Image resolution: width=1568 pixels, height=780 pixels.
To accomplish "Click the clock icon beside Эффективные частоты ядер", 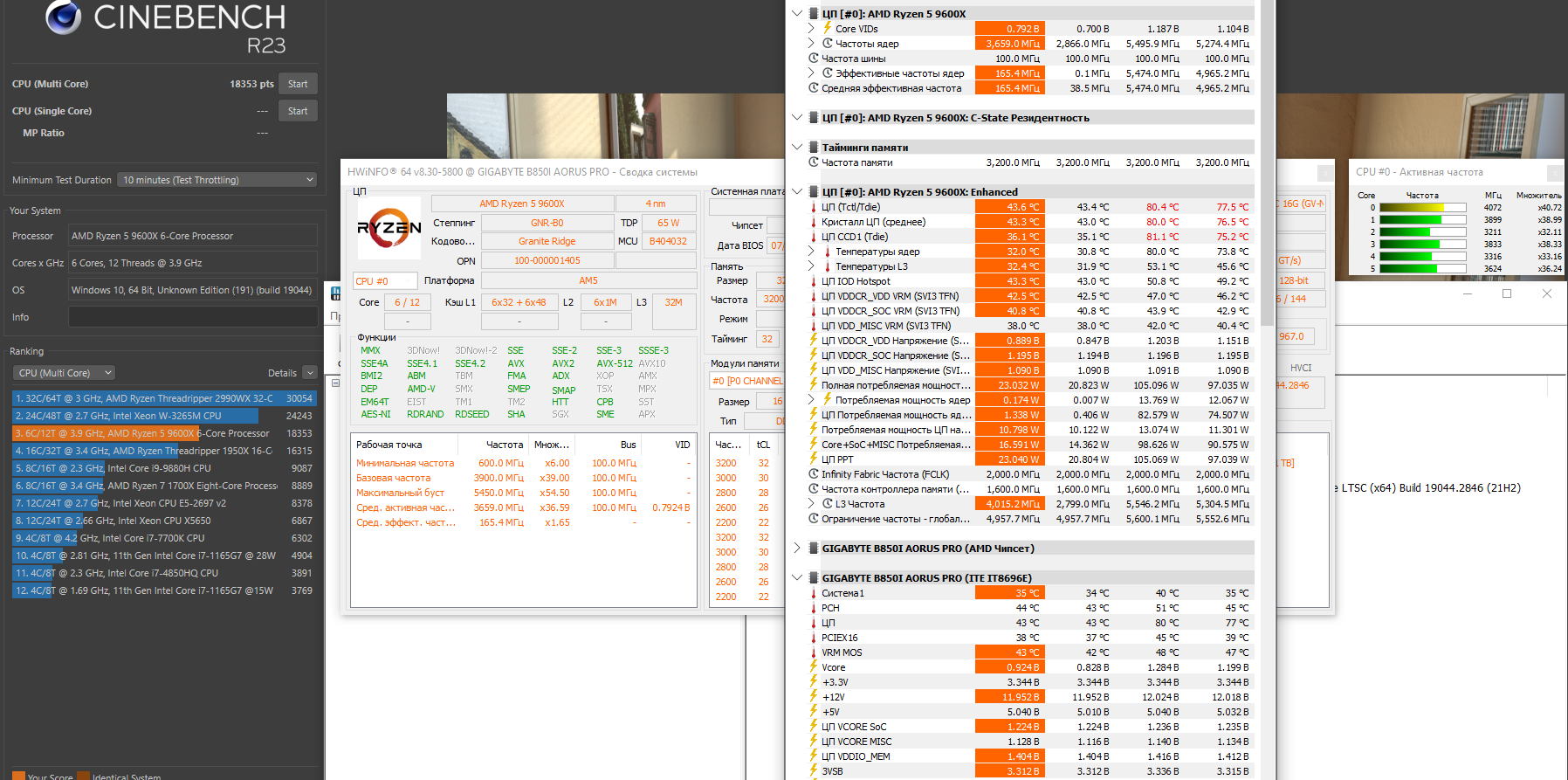I will click(827, 72).
